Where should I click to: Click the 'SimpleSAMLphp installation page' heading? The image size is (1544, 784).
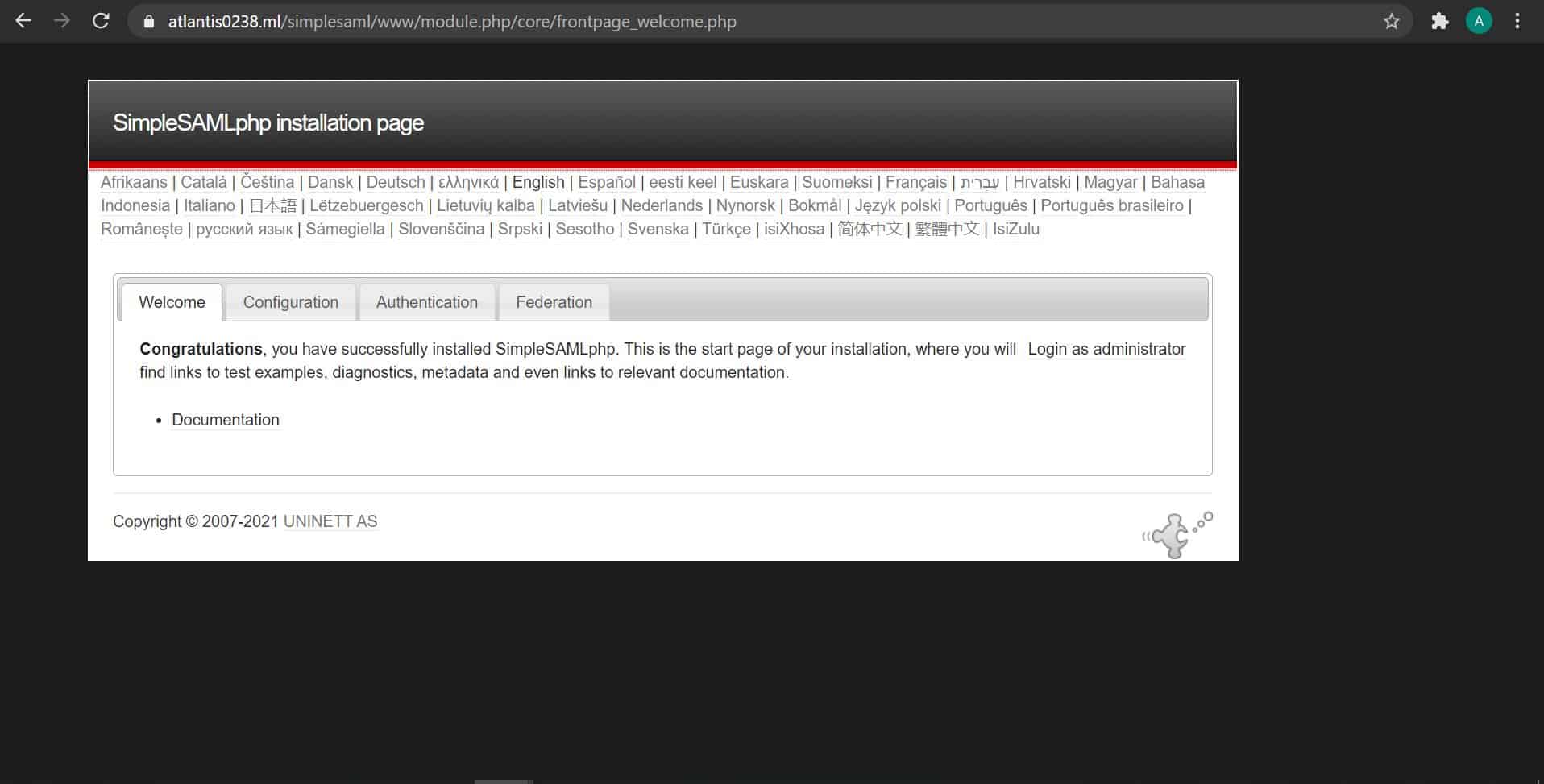[x=268, y=122]
